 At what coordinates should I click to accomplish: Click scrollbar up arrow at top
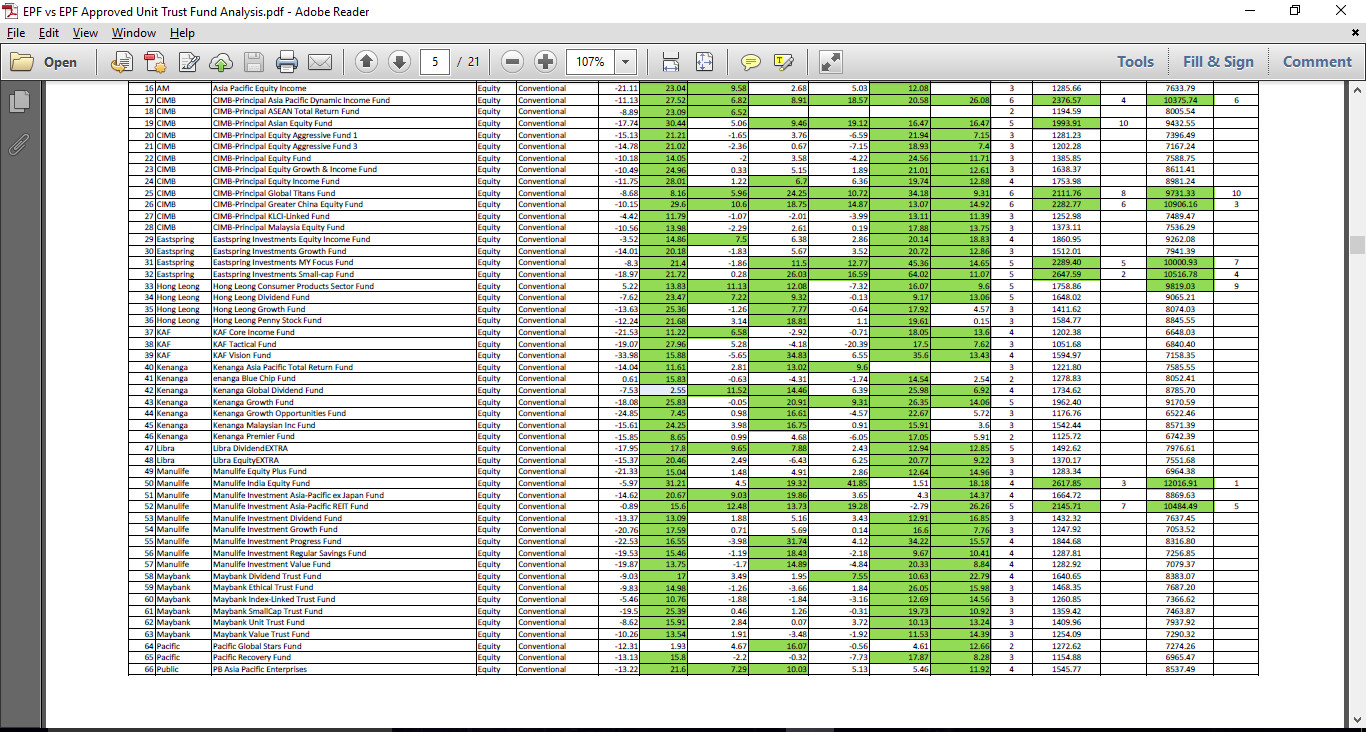click(x=1357, y=92)
